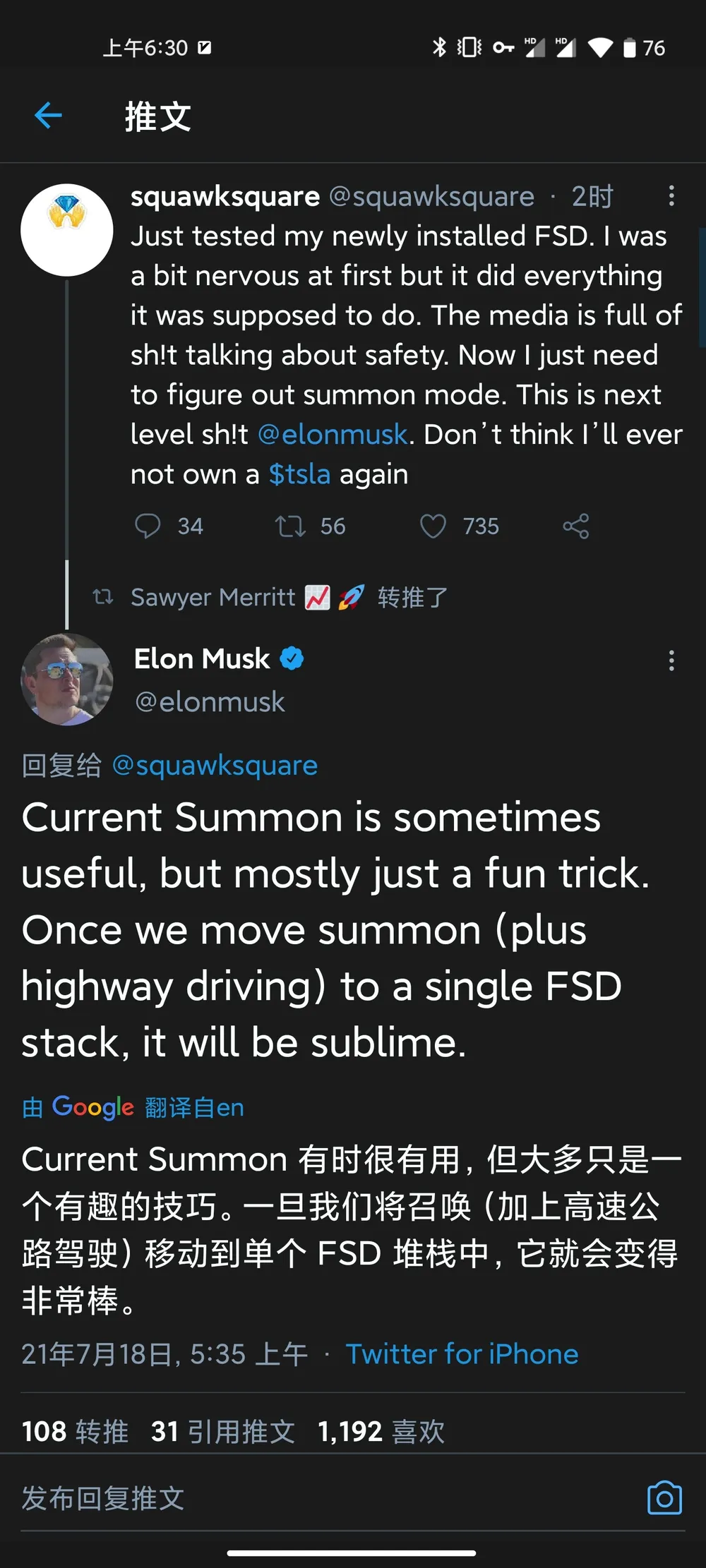Open camera icon in reply bar
The image size is (706, 1568).
[x=664, y=1497]
